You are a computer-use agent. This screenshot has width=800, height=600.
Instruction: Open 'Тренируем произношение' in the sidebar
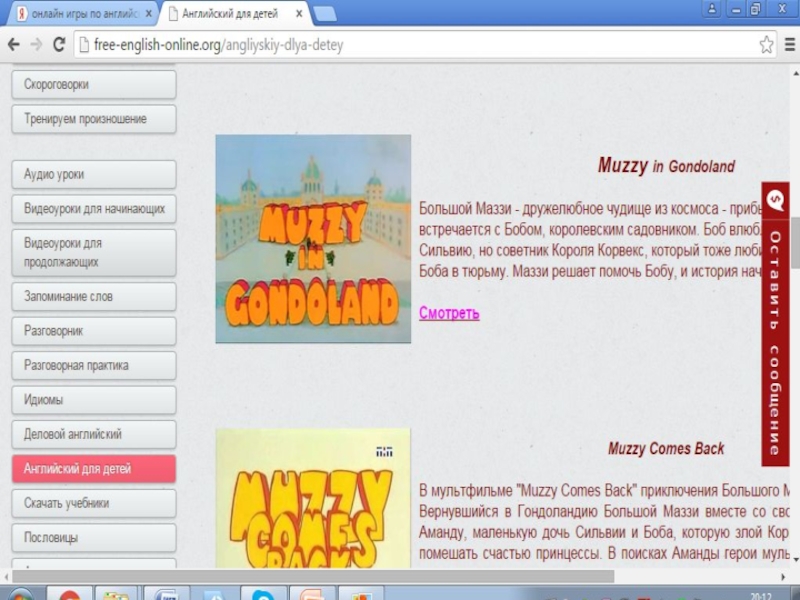[94, 119]
